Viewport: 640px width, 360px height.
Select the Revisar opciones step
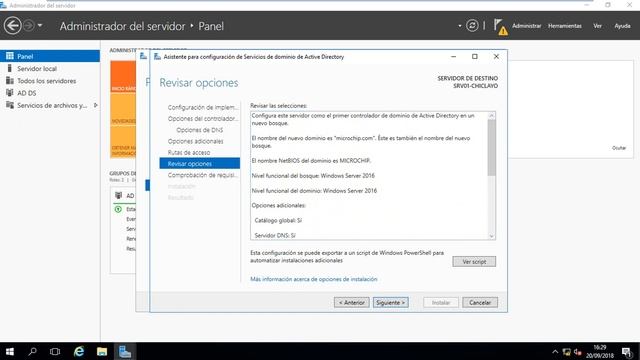200,163
